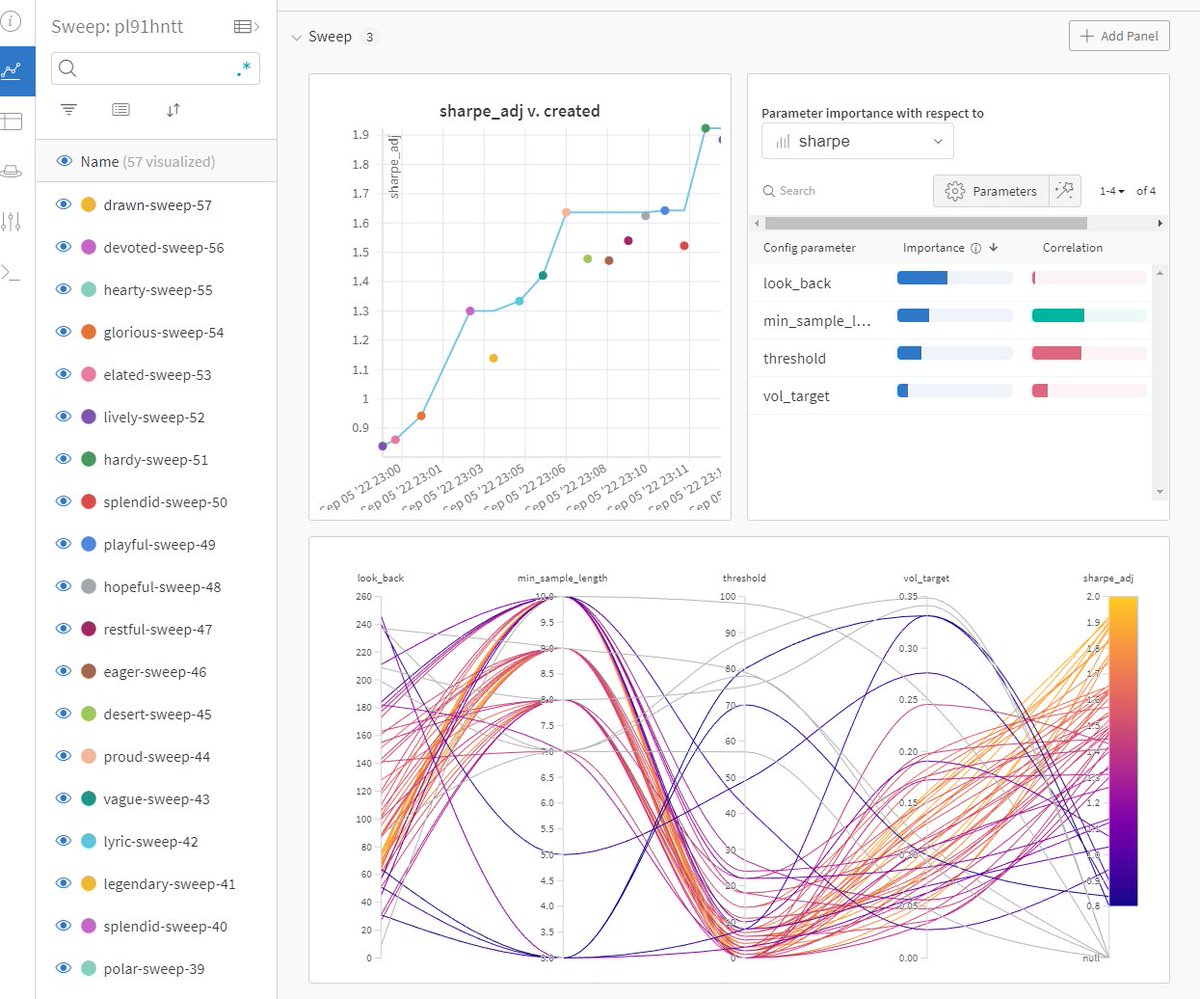Click the Parameters settings button
Screen dimensions: 1200x999
(x=991, y=191)
